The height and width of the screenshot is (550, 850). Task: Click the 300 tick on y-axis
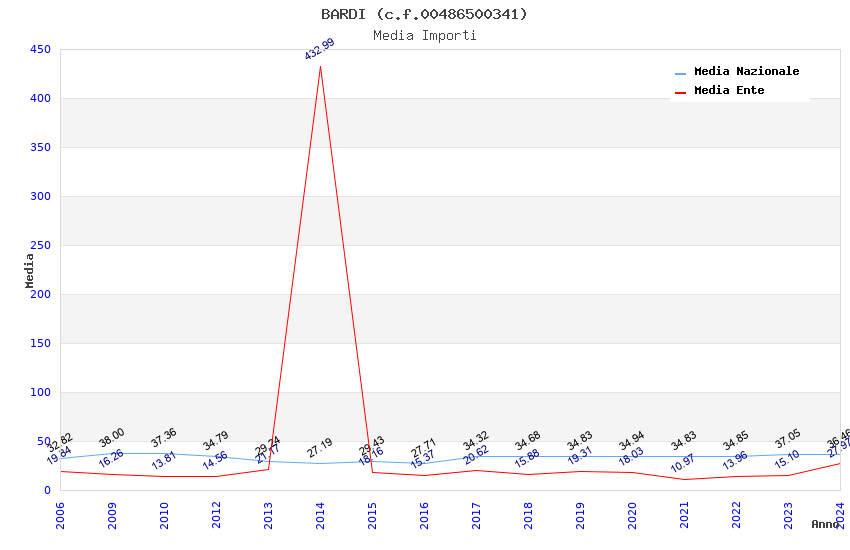41,196
